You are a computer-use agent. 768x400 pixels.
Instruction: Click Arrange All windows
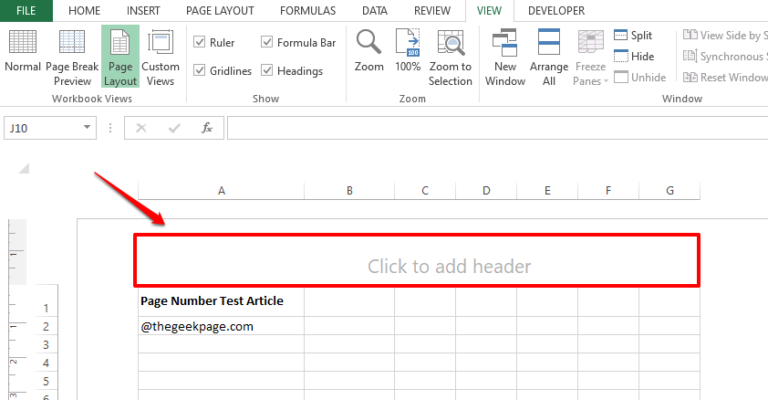coord(549,58)
